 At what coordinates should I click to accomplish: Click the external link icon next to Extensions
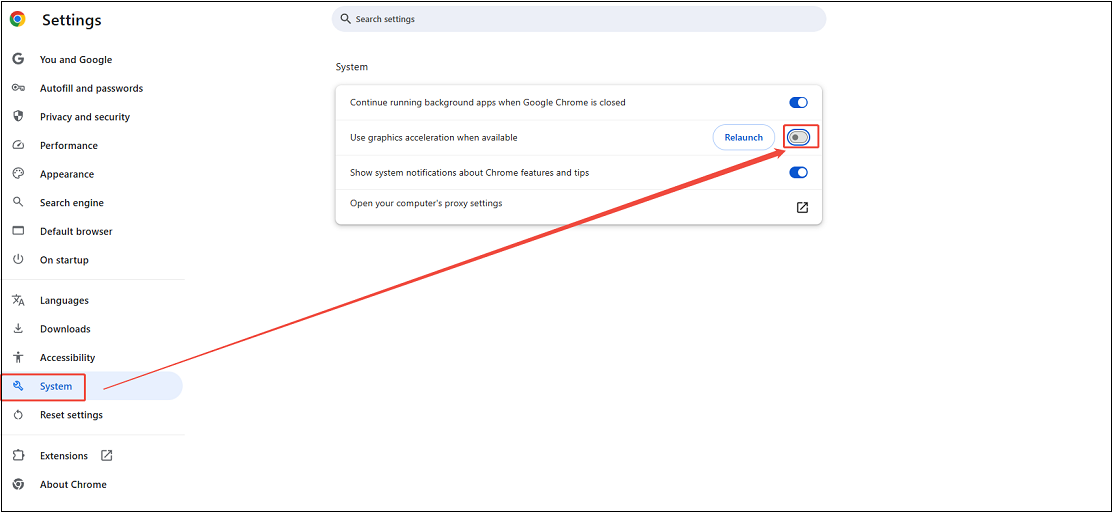point(106,455)
